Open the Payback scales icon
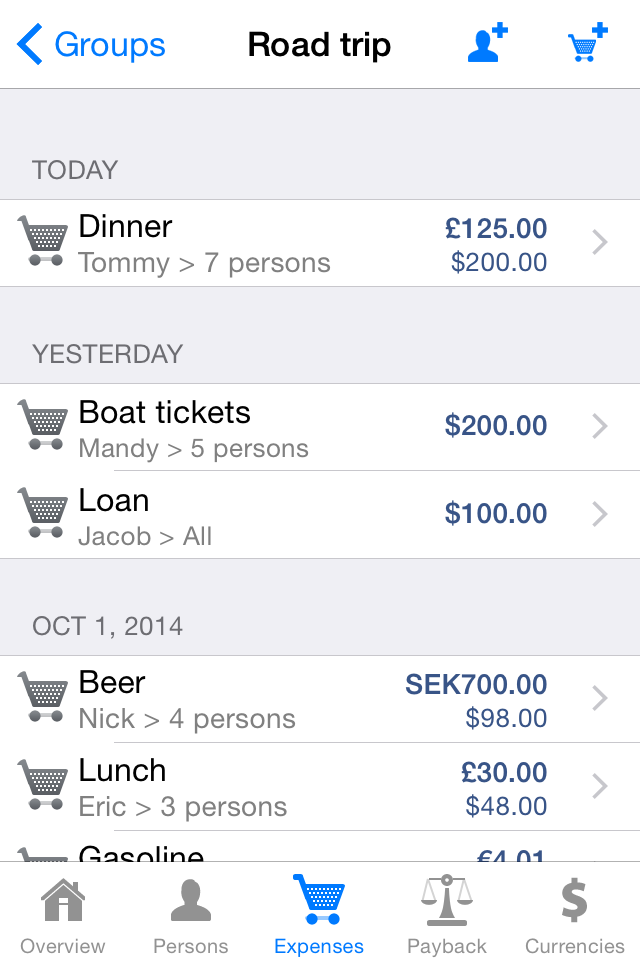Image resolution: width=640 pixels, height=960 pixels. coord(447,899)
